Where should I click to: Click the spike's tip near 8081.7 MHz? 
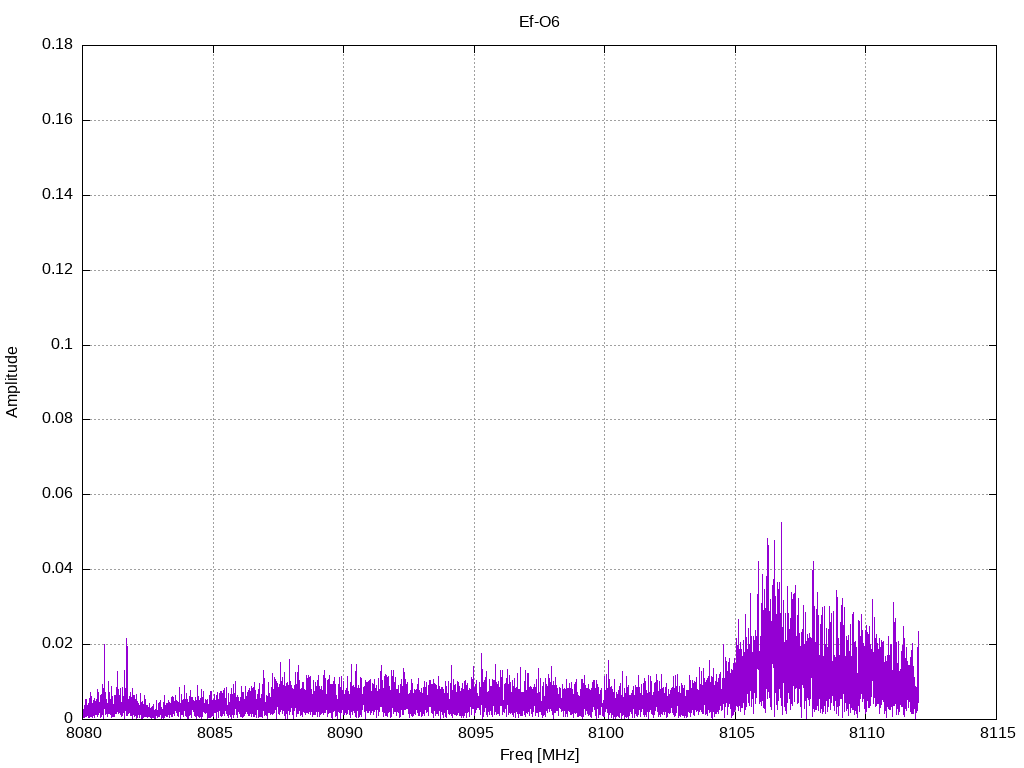point(126,639)
